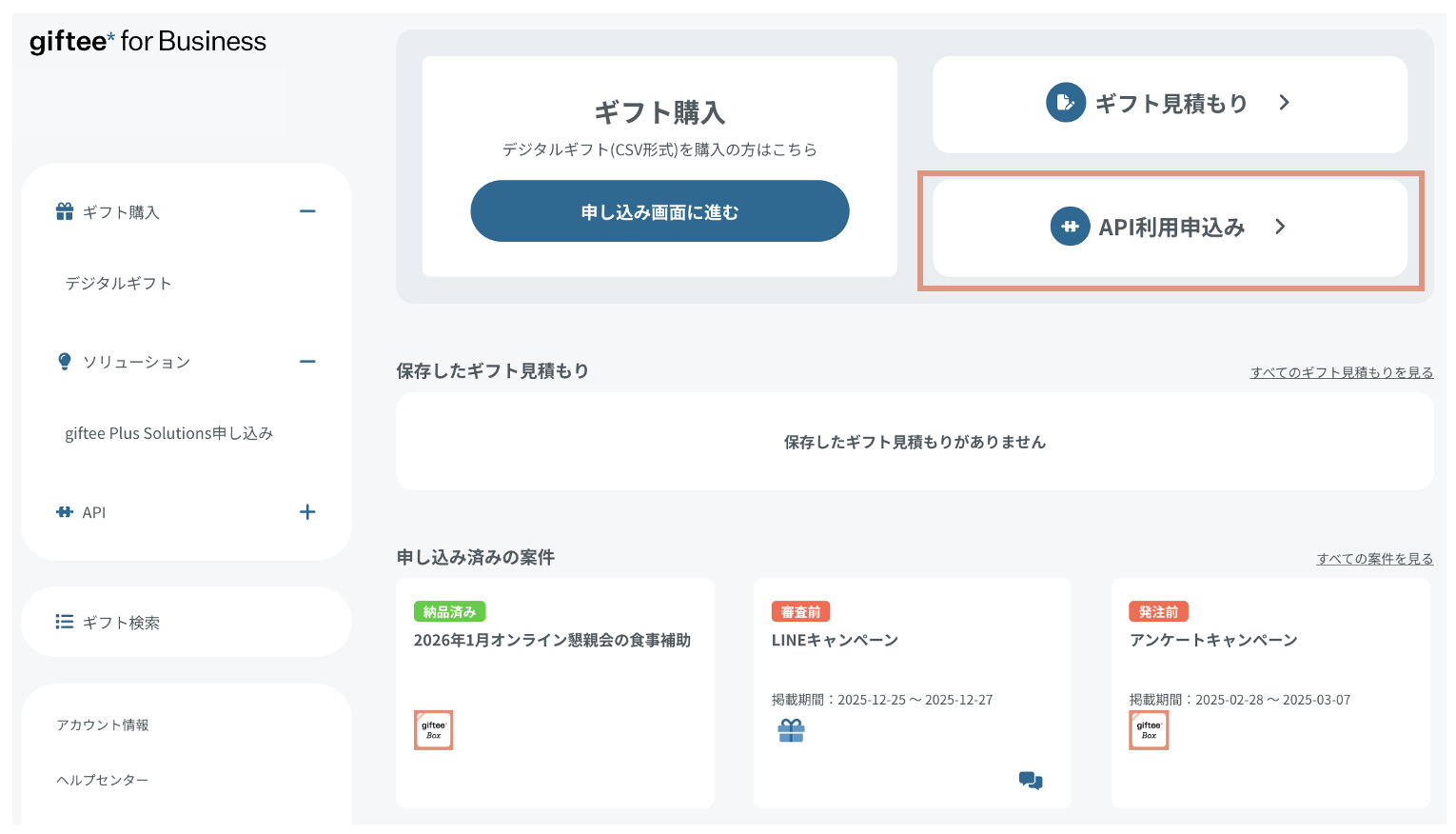Click the ソリューション label in the sidebar

click(137, 362)
